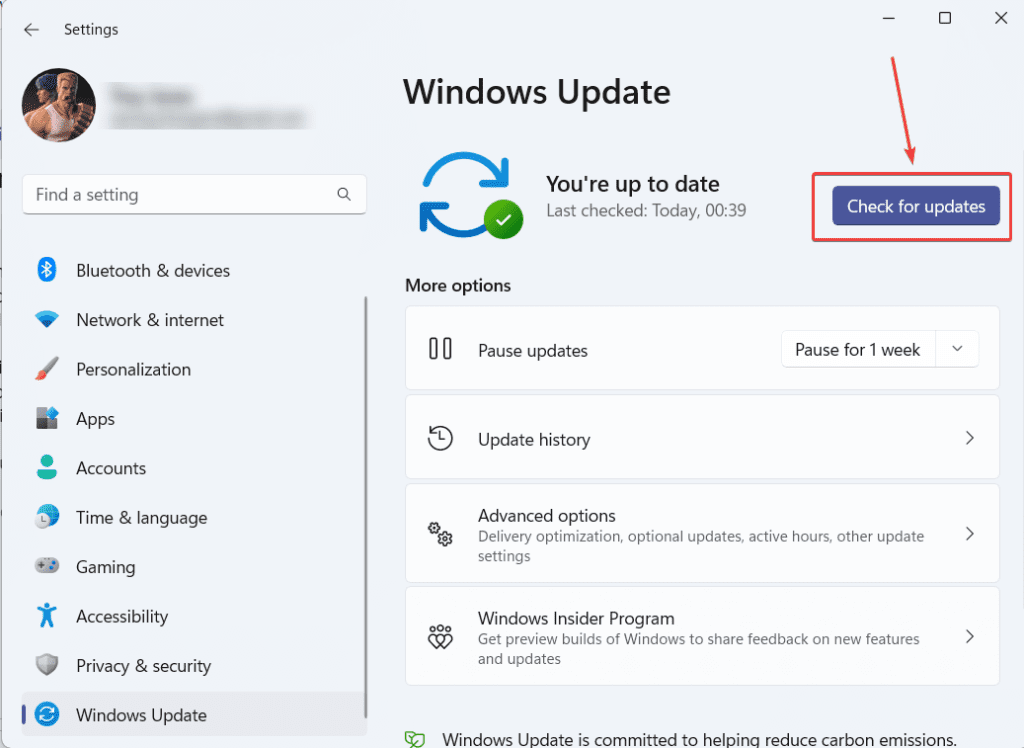Expand Advanced options chevron
Image resolution: width=1024 pixels, height=748 pixels.
coord(970,534)
